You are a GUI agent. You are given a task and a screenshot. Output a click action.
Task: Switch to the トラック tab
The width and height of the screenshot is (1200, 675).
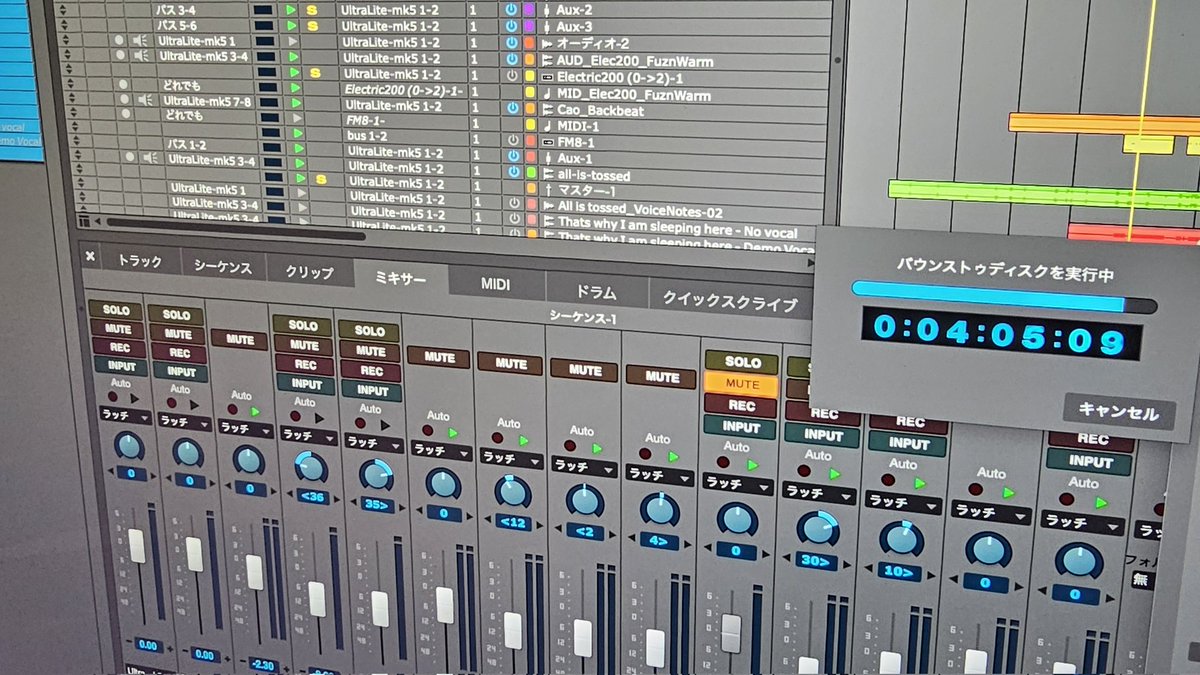point(139,260)
